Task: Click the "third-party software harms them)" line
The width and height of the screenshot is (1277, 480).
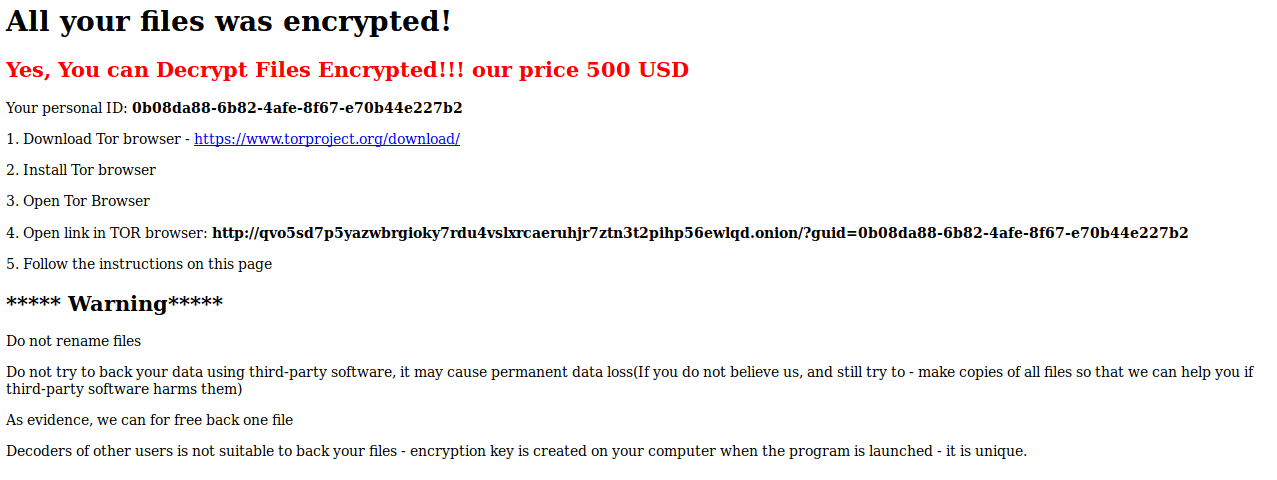Action: pyautogui.click(x=124, y=389)
